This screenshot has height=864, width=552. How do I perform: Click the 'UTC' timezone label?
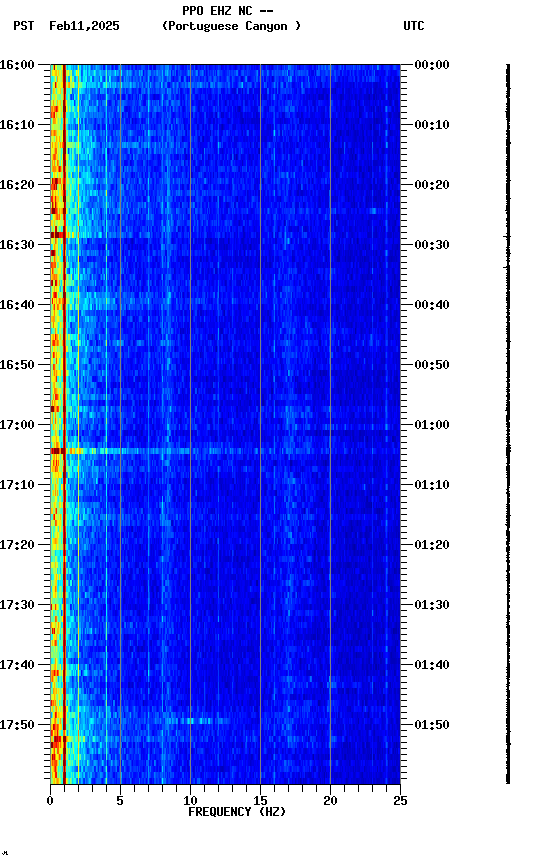(x=414, y=26)
